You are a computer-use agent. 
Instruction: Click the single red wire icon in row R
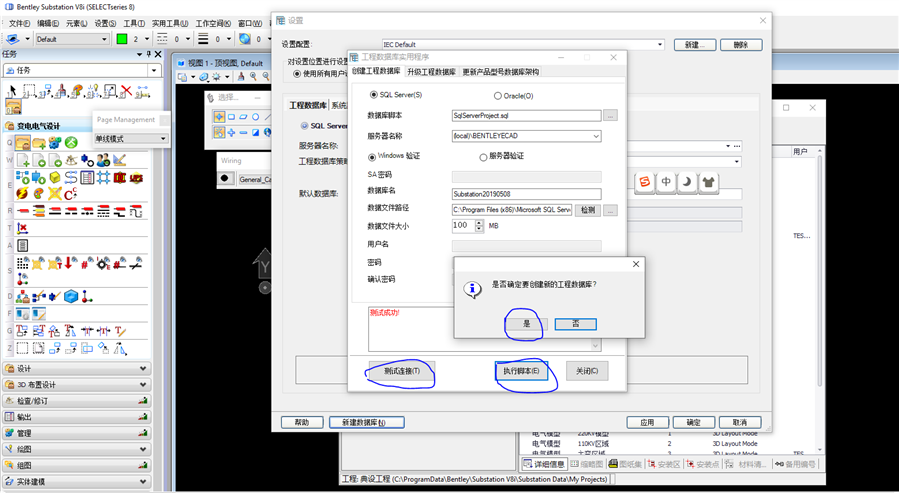pos(23,212)
